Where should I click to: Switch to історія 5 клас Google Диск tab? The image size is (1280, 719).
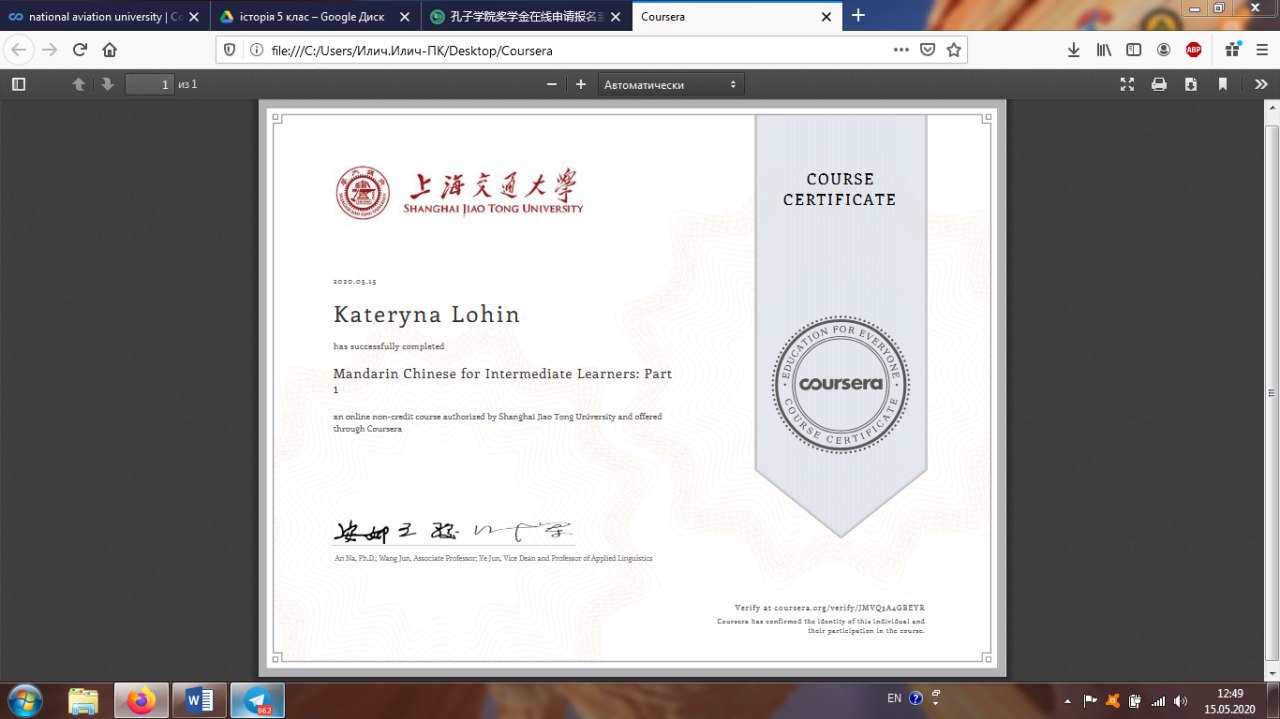pyautogui.click(x=314, y=16)
